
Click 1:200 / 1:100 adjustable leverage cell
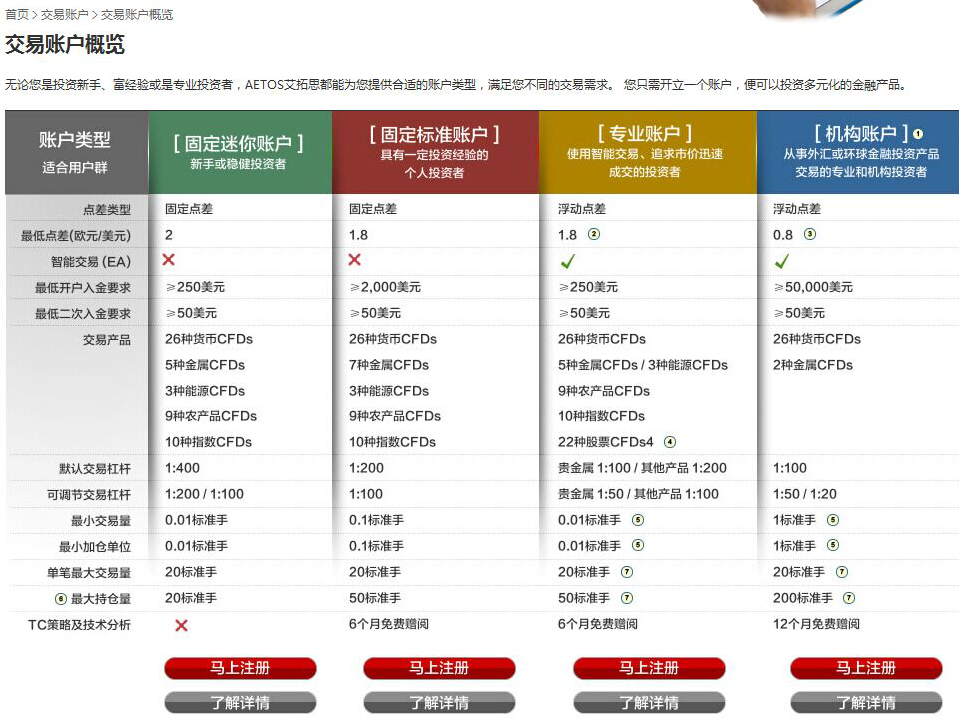204,494
